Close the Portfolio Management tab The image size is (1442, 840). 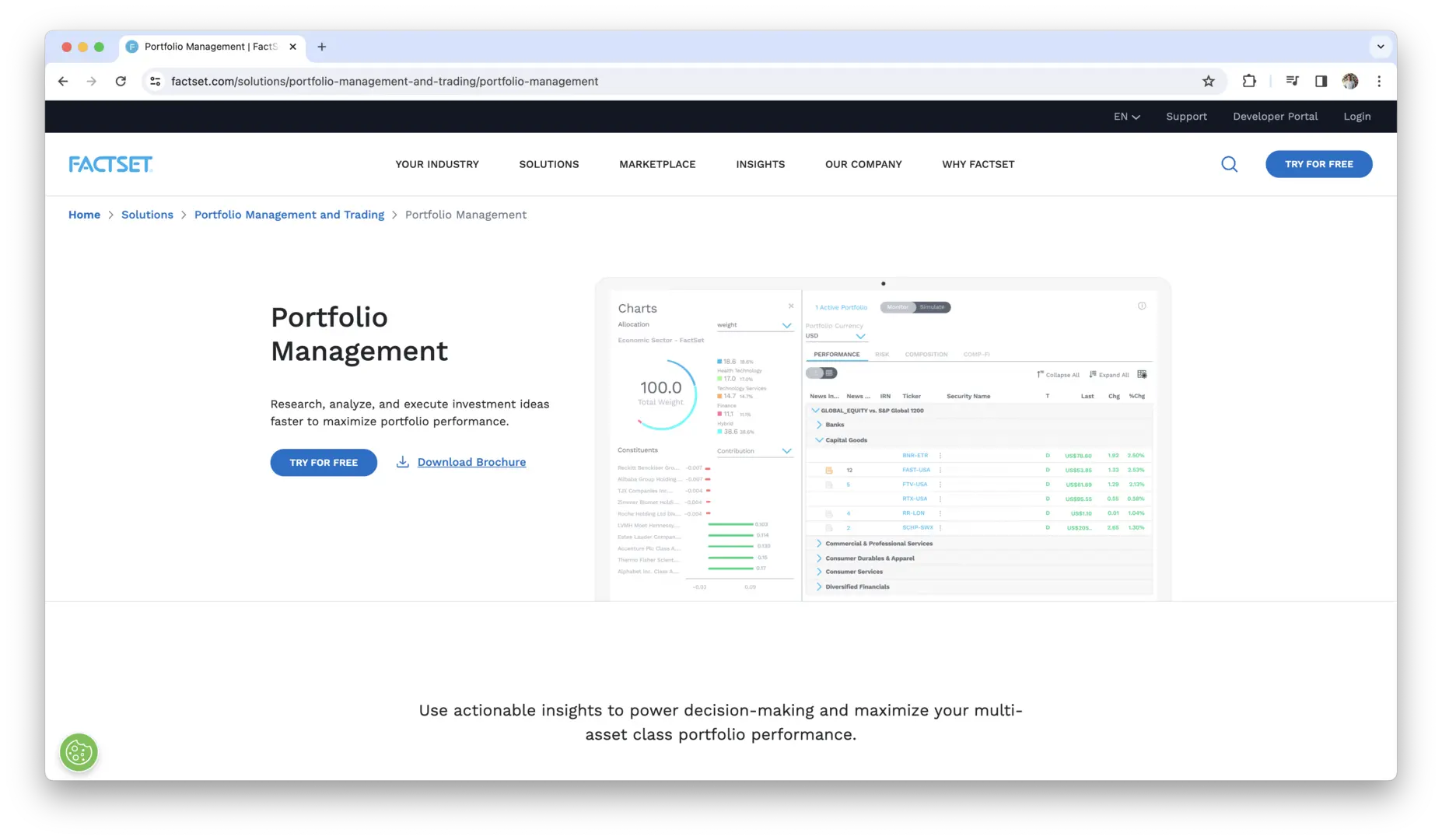[292, 47]
